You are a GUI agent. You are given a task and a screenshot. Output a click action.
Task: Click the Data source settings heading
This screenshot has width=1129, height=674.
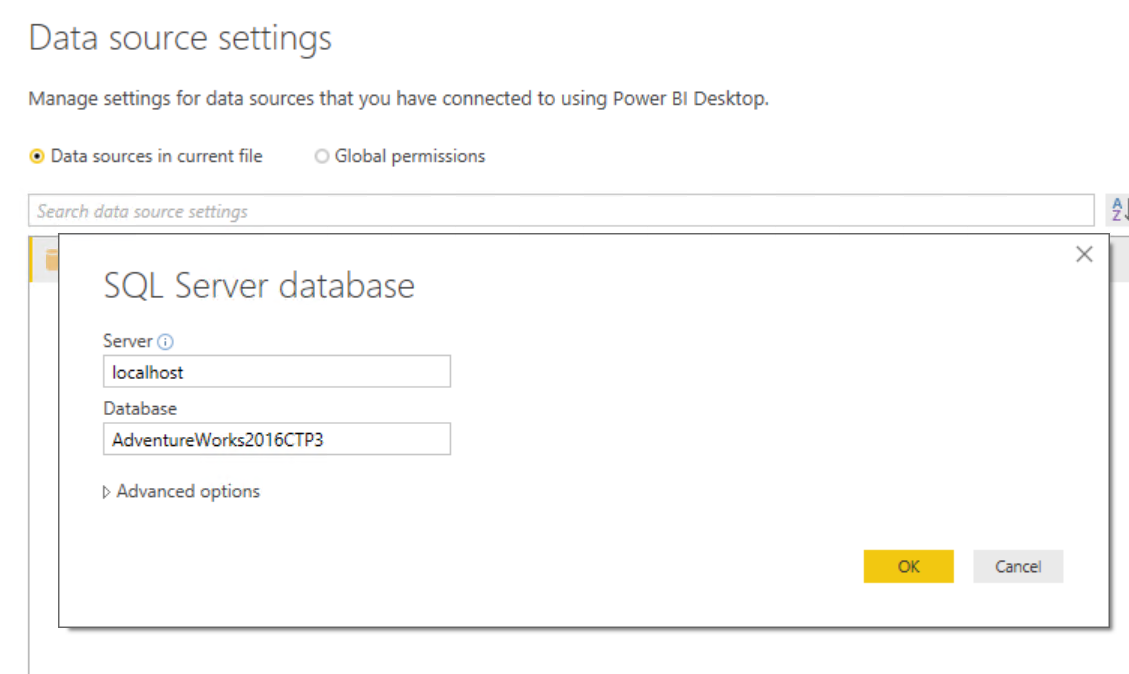tap(180, 39)
